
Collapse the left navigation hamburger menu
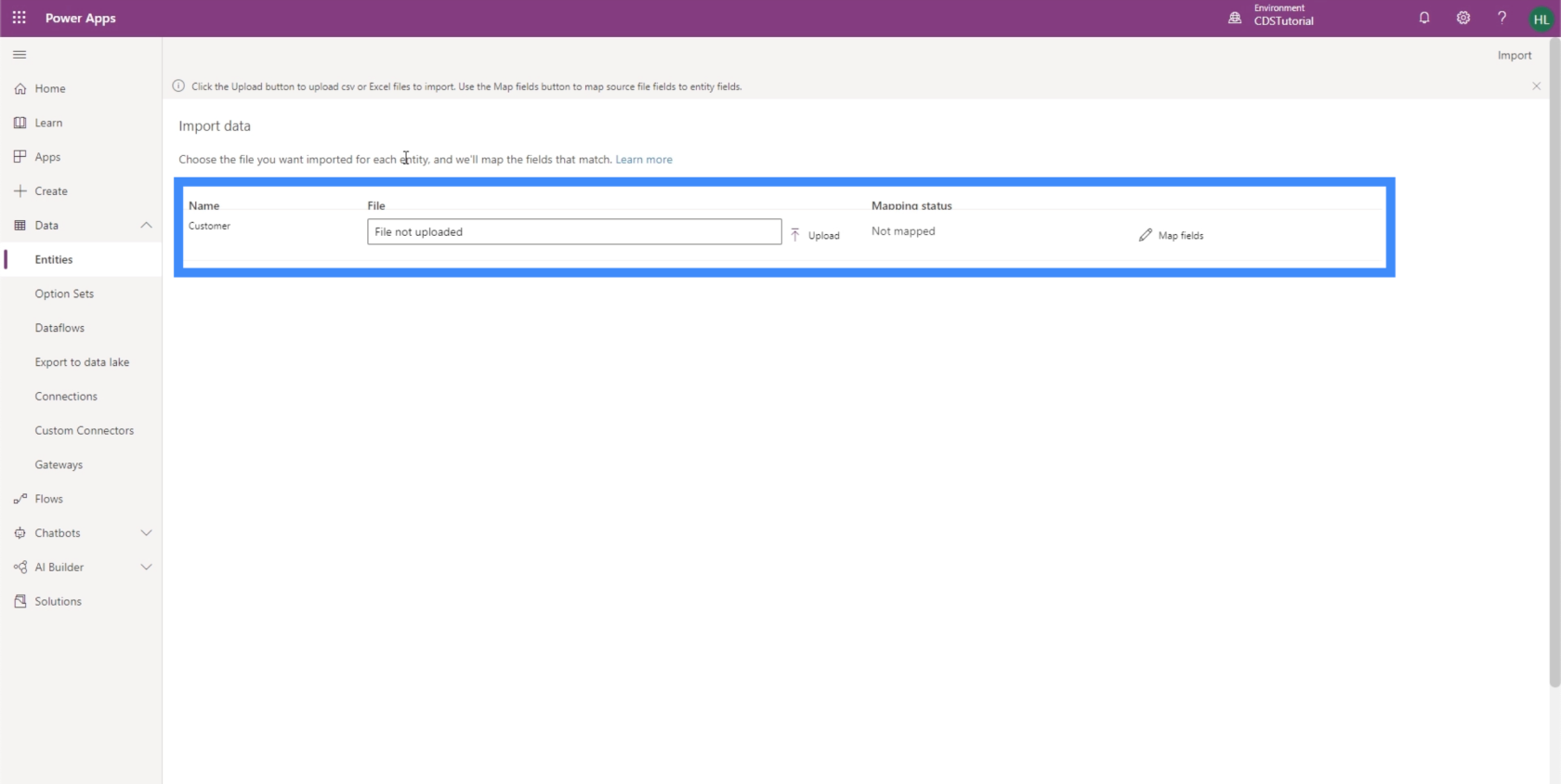(20, 55)
